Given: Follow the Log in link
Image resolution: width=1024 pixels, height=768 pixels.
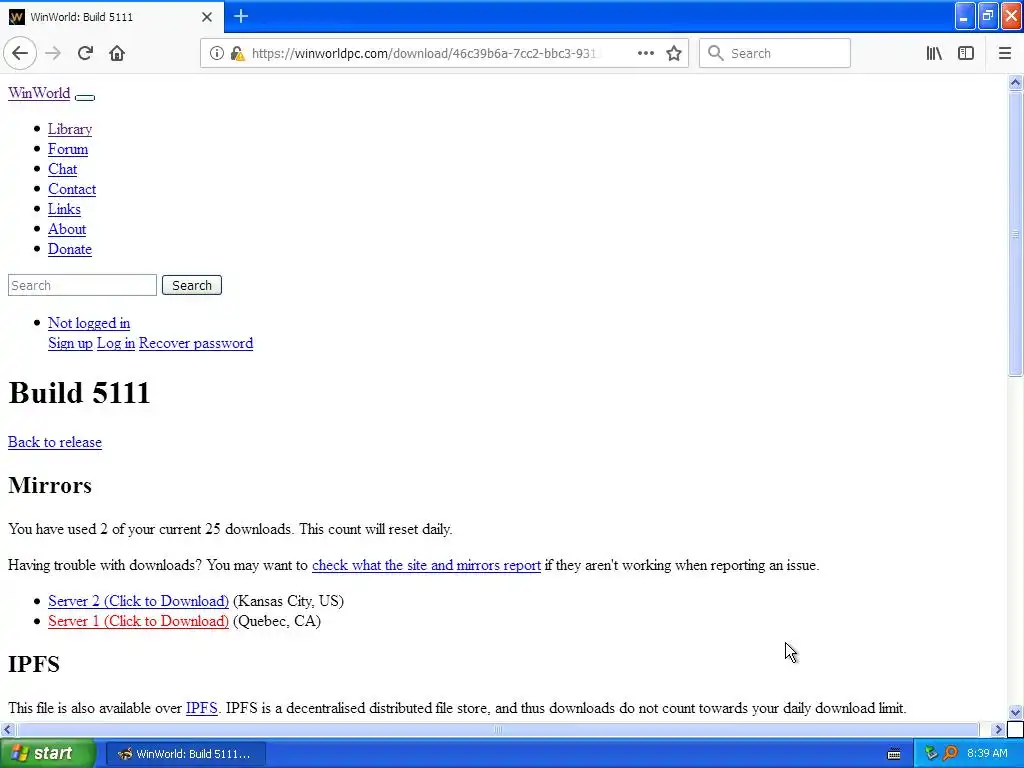Looking at the screenshot, I should pos(116,343).
